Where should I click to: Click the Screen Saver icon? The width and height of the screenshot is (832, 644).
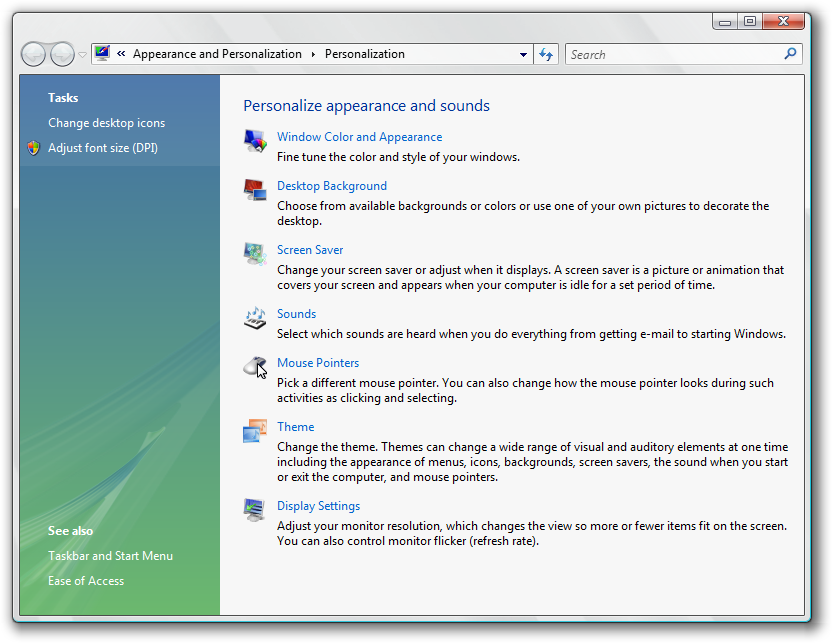coord(255,254)
